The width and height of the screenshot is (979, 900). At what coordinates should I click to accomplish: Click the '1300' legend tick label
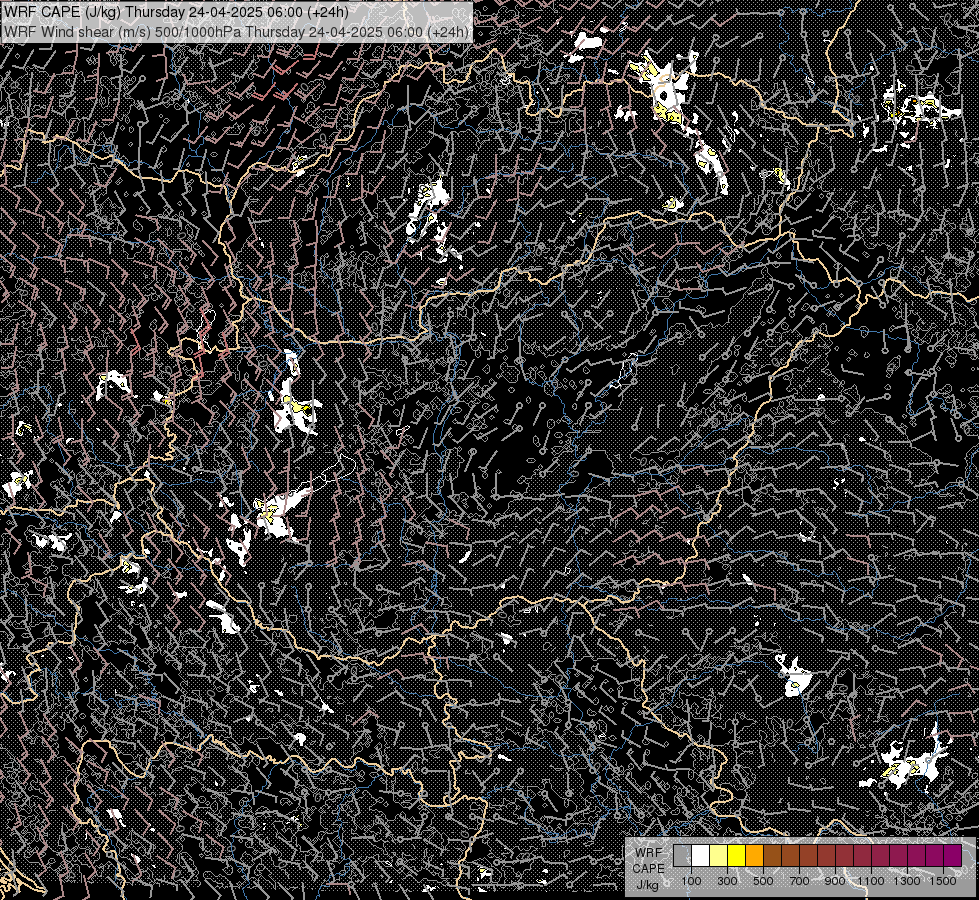(907, 881)
